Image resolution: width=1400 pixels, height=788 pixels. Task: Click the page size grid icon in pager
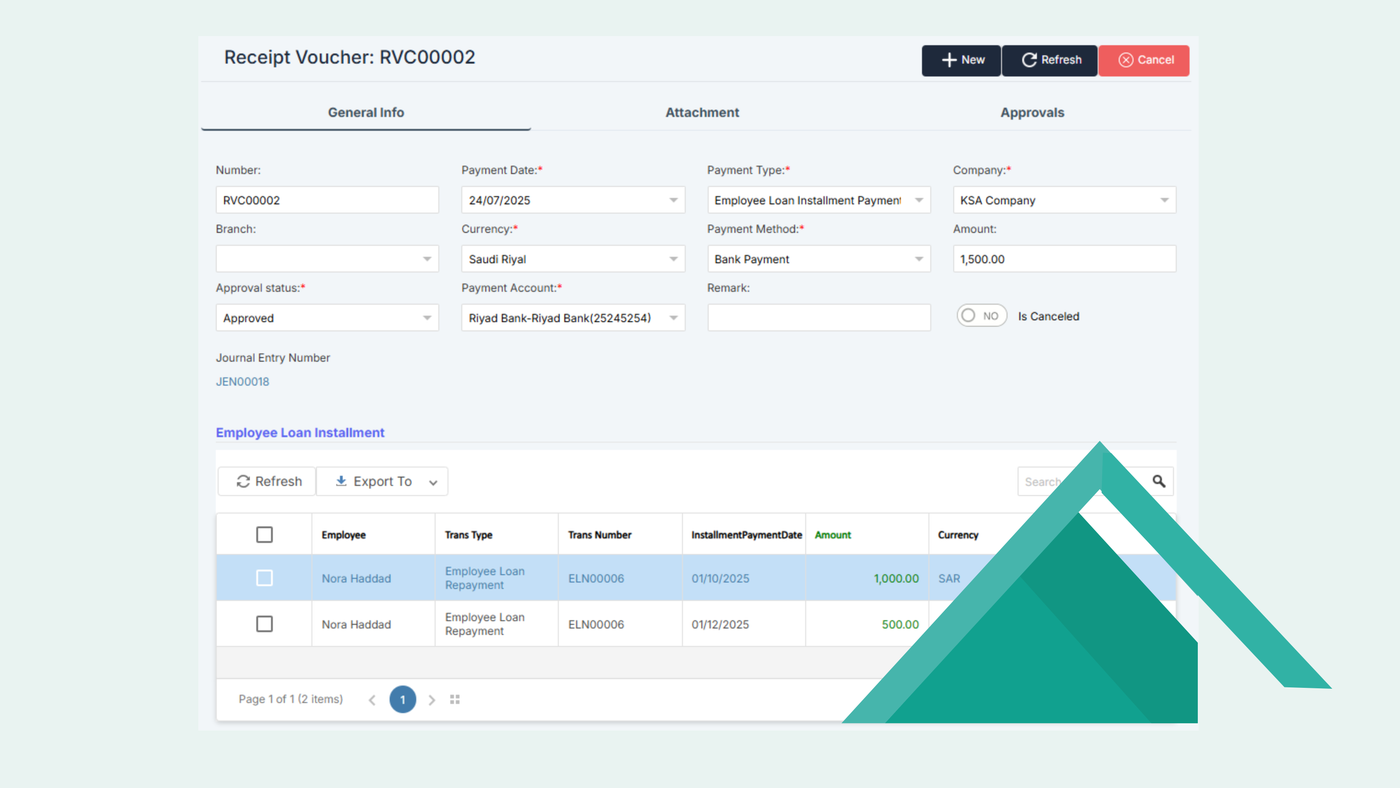click(455, 700)
